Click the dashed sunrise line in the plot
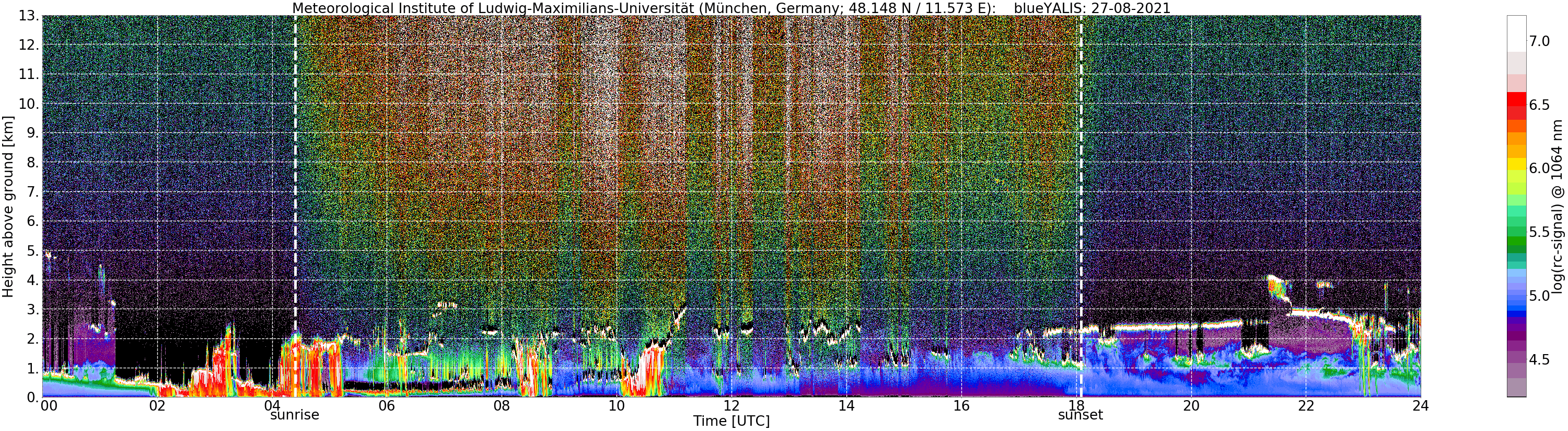Viewport: 1568px width, 431px height. point(295,206)
